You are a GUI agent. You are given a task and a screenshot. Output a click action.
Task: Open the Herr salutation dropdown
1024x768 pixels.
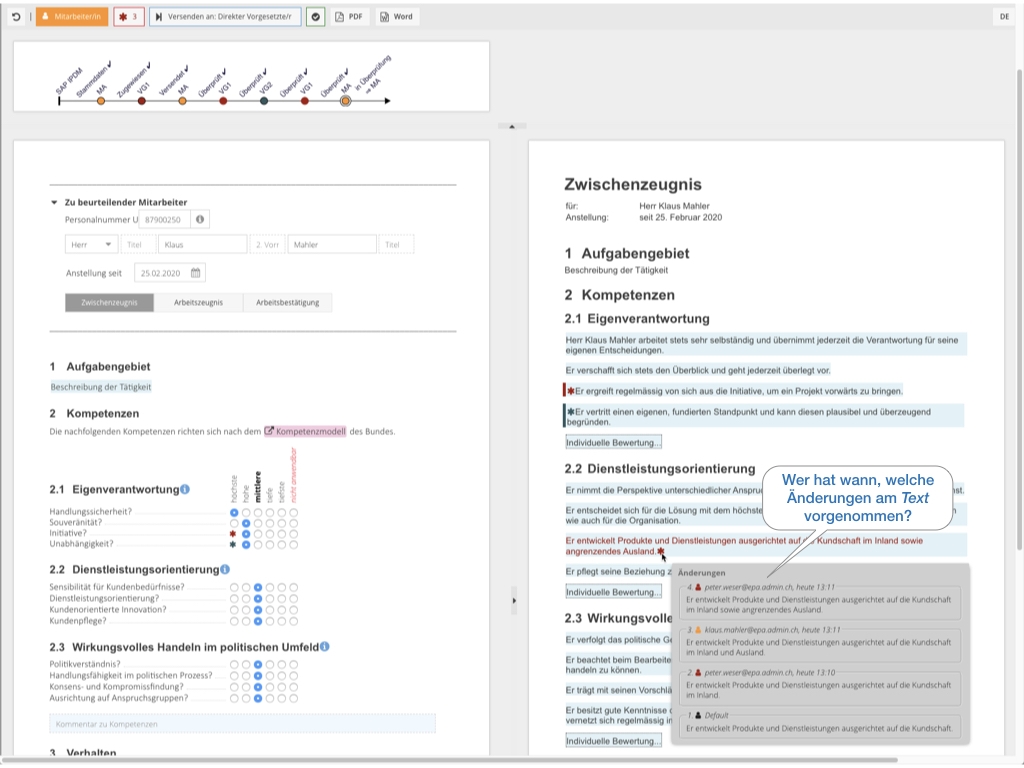click(91, 244)
